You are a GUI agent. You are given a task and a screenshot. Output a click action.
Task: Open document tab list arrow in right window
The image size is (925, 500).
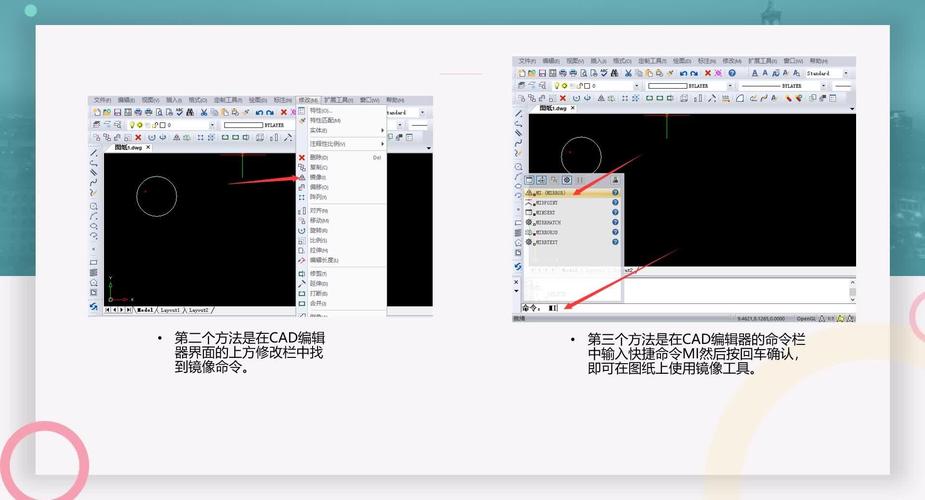[x=852, y=108]
